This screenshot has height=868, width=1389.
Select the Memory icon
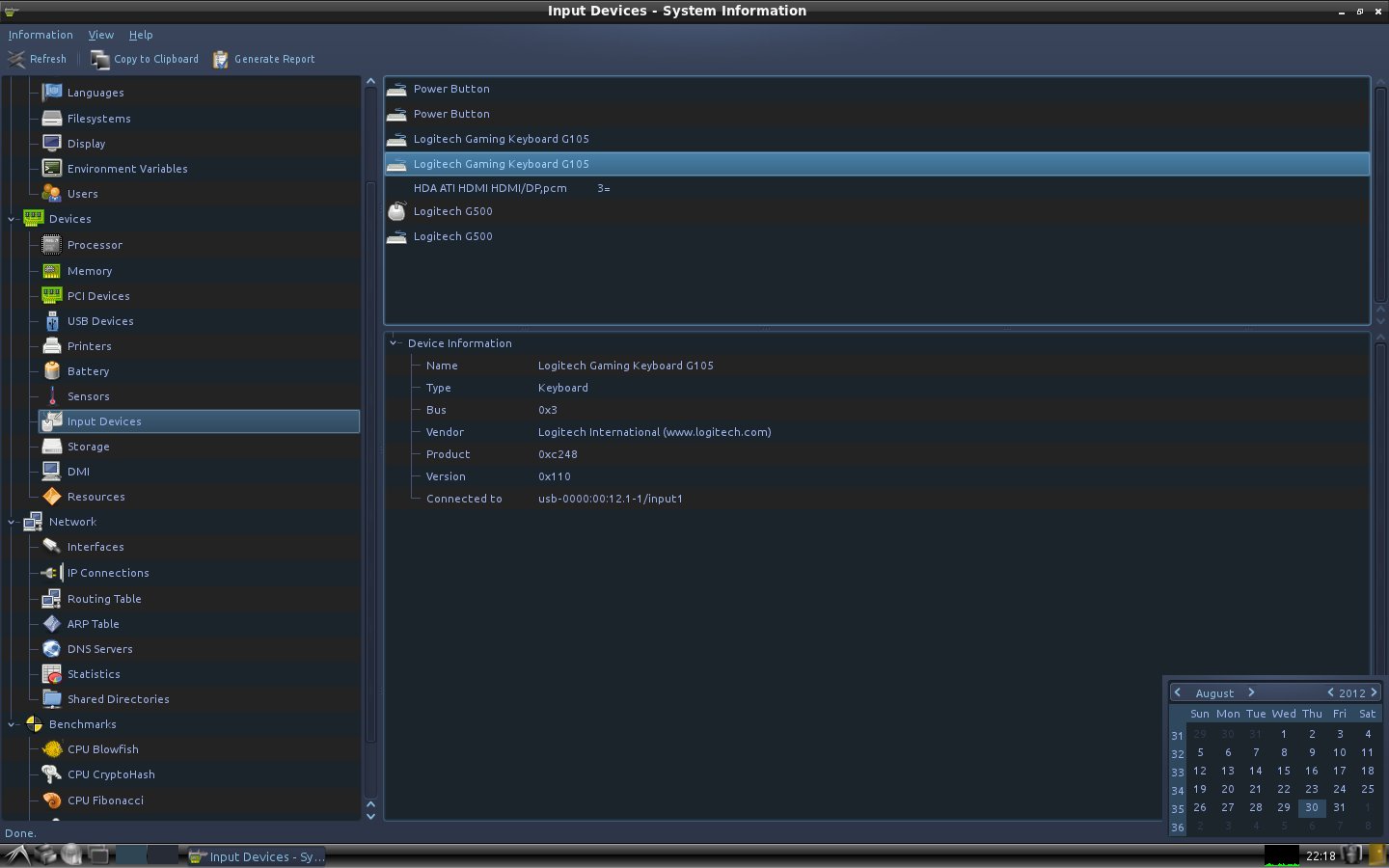(52, 271)
